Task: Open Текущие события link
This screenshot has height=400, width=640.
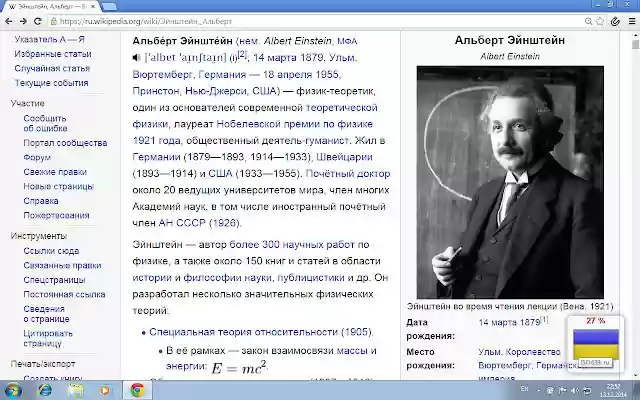Action: [51, 83]
